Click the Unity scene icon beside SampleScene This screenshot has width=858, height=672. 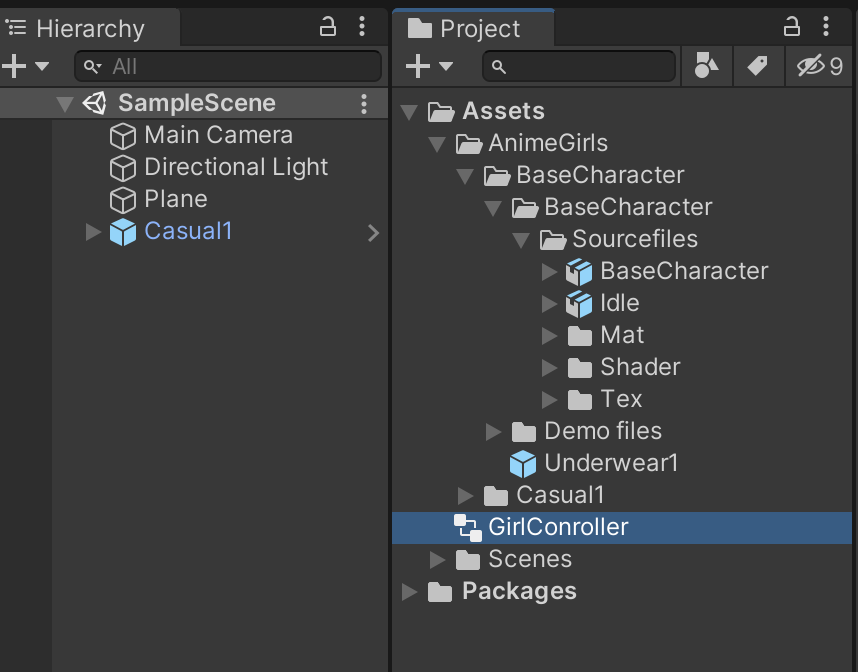click(x=95, y=103)
